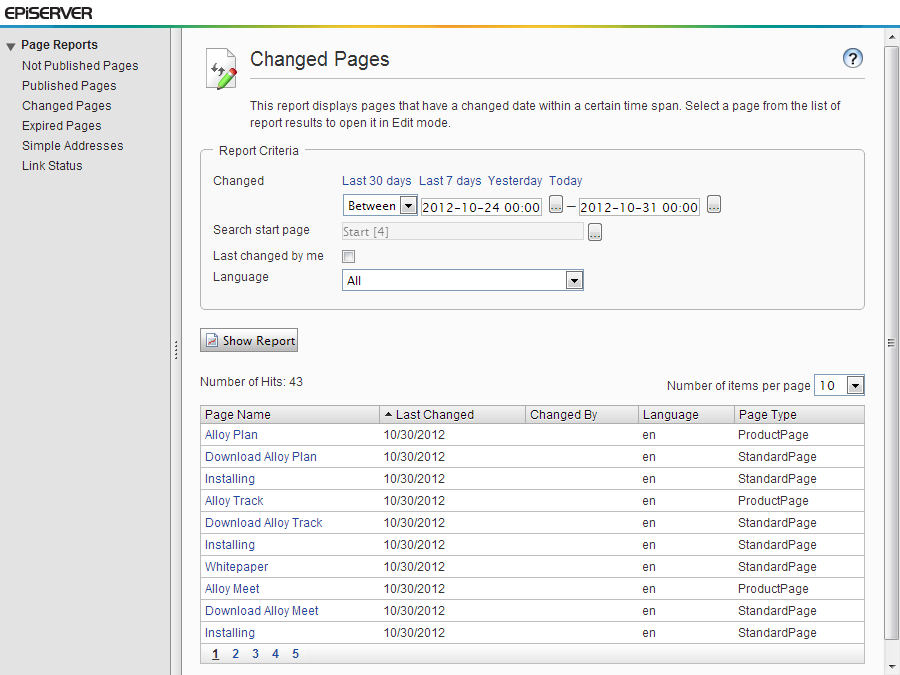Open the Alloy Meet page
The height and width of the screenshot is (675, 900).
[232, 589]
